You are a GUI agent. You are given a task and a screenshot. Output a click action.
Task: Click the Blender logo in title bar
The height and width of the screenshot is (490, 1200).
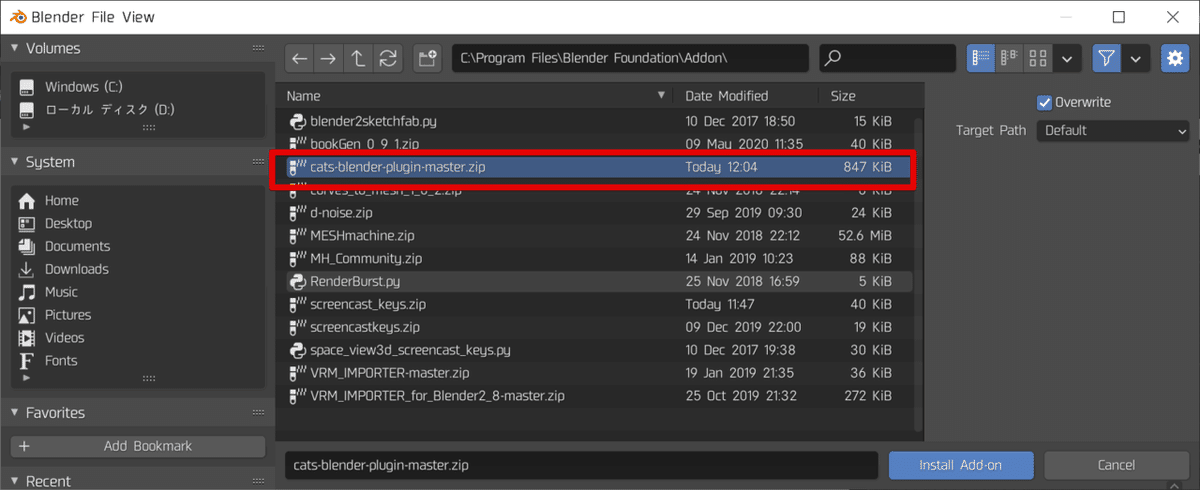point(16,17)
